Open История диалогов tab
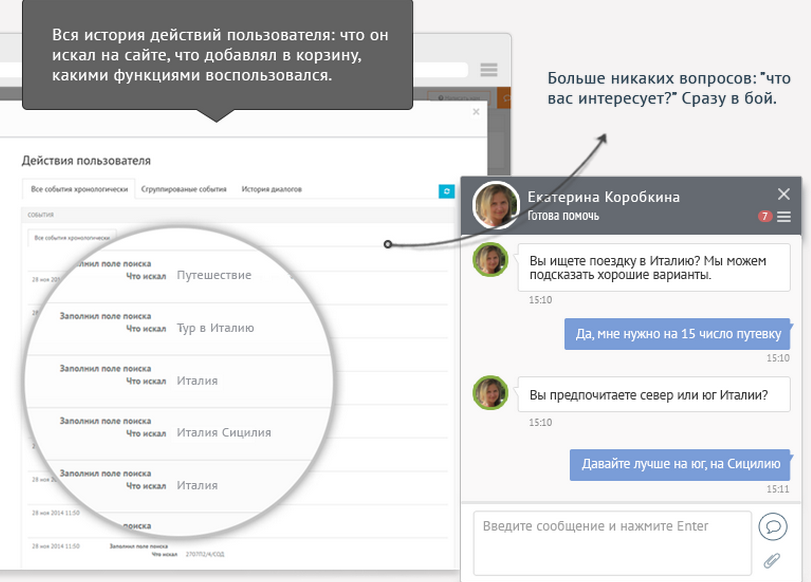The width and height of the screenshot is (811, 582). coord(272,189)
